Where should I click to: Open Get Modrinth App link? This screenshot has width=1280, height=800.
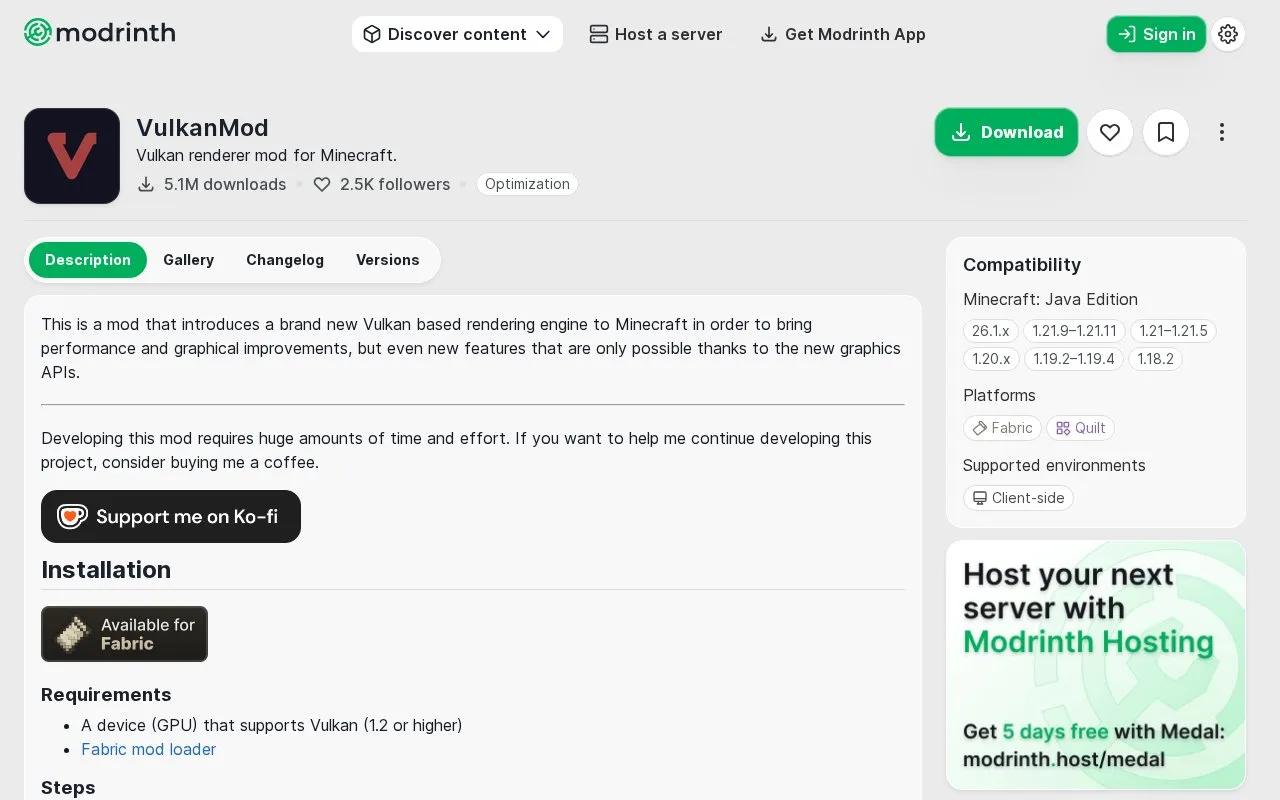tap(843, 34)
